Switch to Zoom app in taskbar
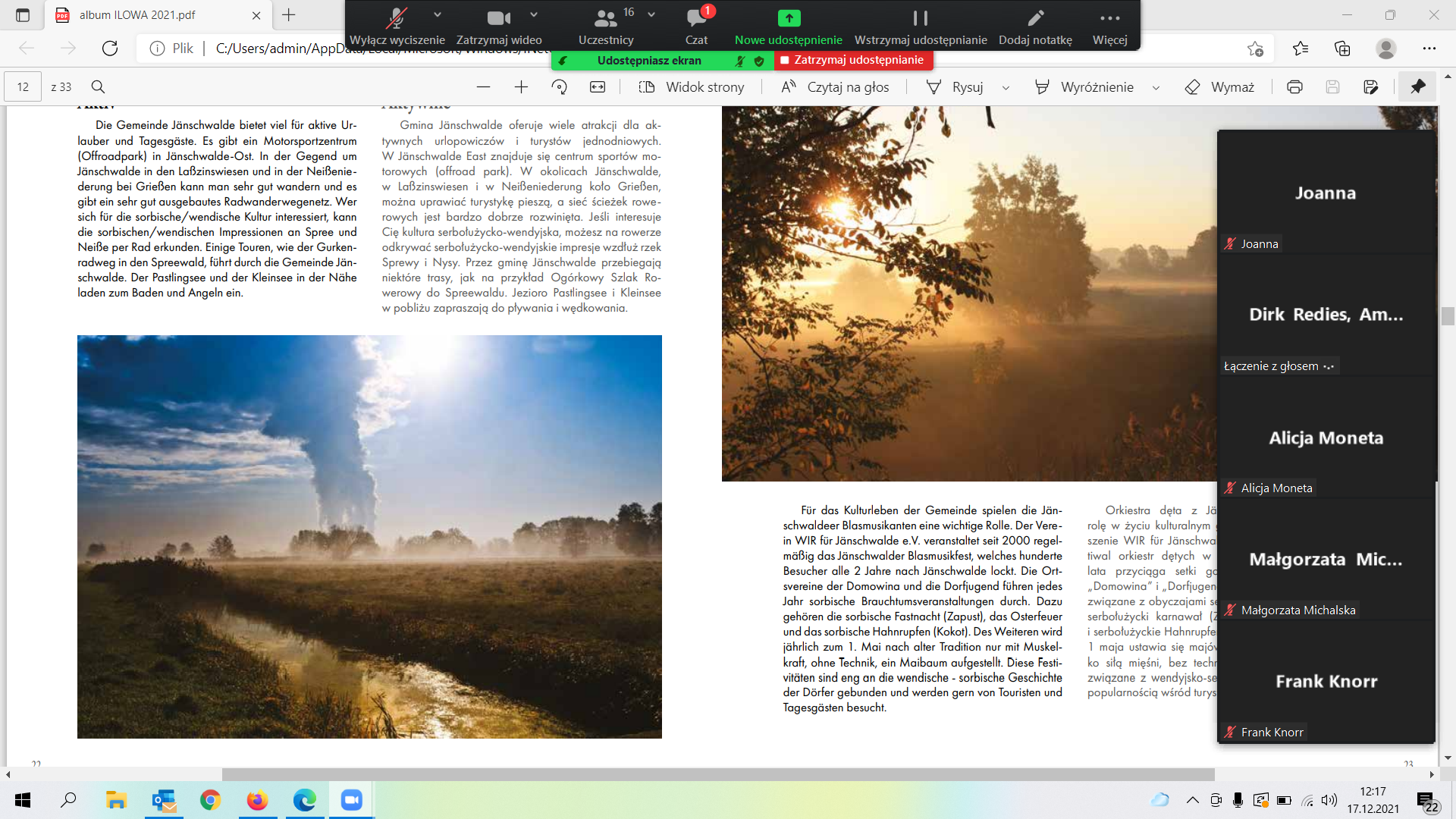Screen dimensions: 1456x819 point(351,800)
